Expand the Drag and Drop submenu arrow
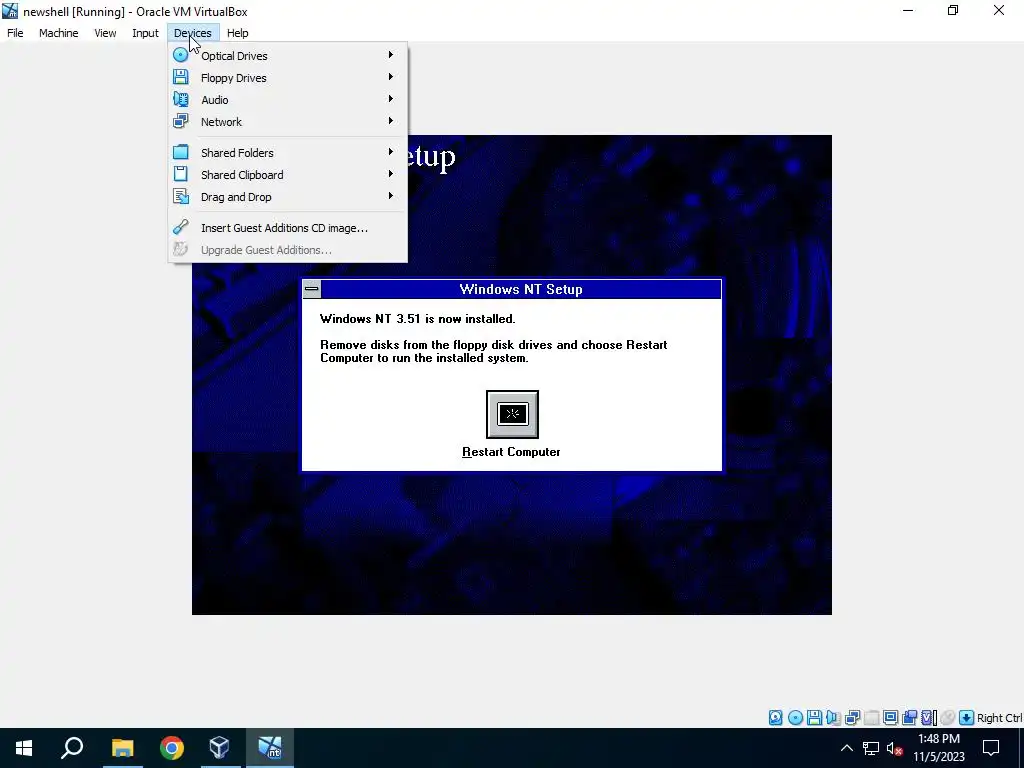This screenshot has width=1024, height=768. (x=391, y=196)
